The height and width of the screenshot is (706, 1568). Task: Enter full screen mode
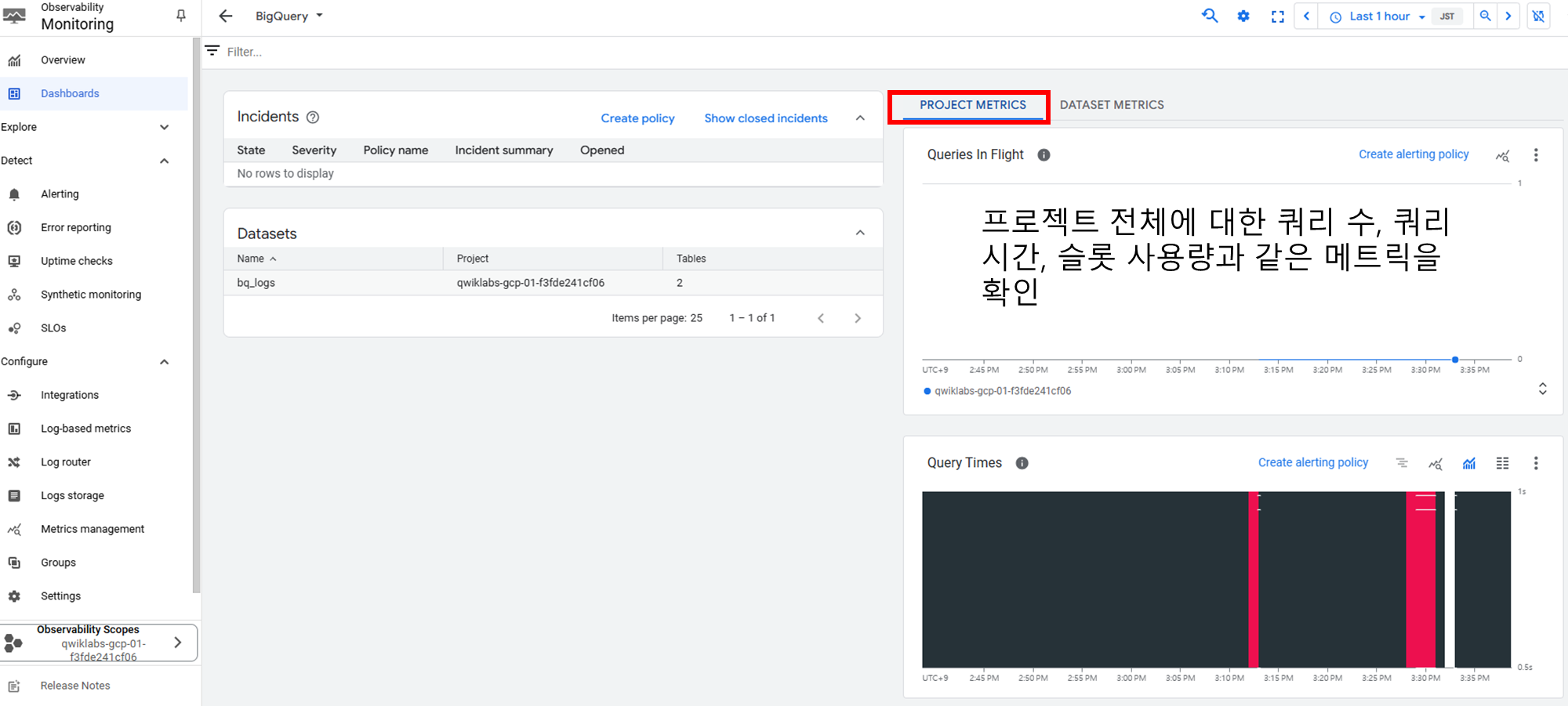[1278, 16]
